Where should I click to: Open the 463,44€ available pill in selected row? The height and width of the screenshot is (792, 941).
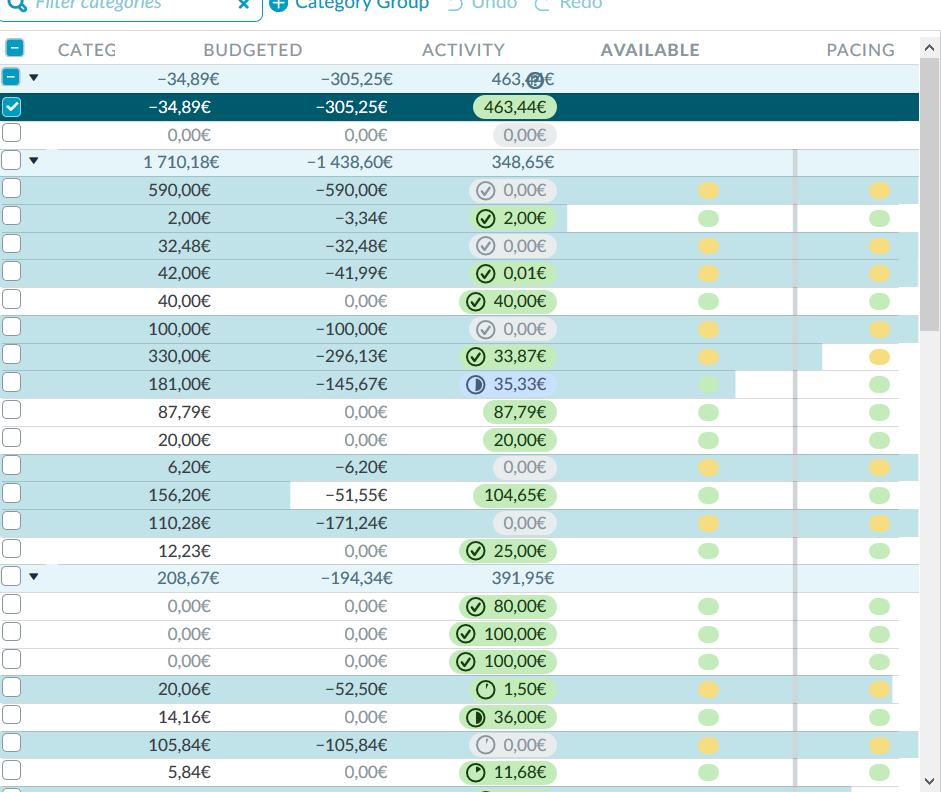(x=515, y=107)
